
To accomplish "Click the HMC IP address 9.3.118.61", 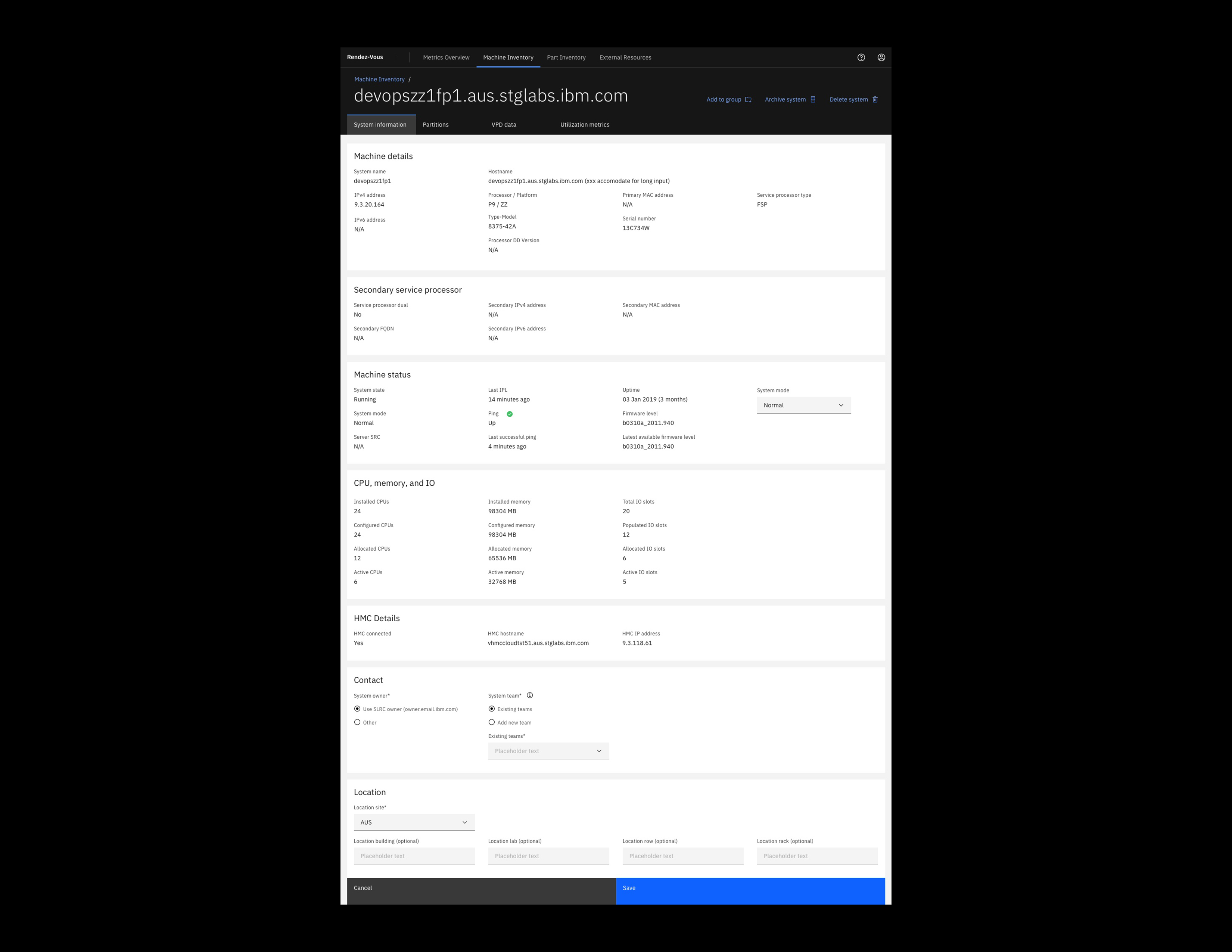I will coord(637,643).
